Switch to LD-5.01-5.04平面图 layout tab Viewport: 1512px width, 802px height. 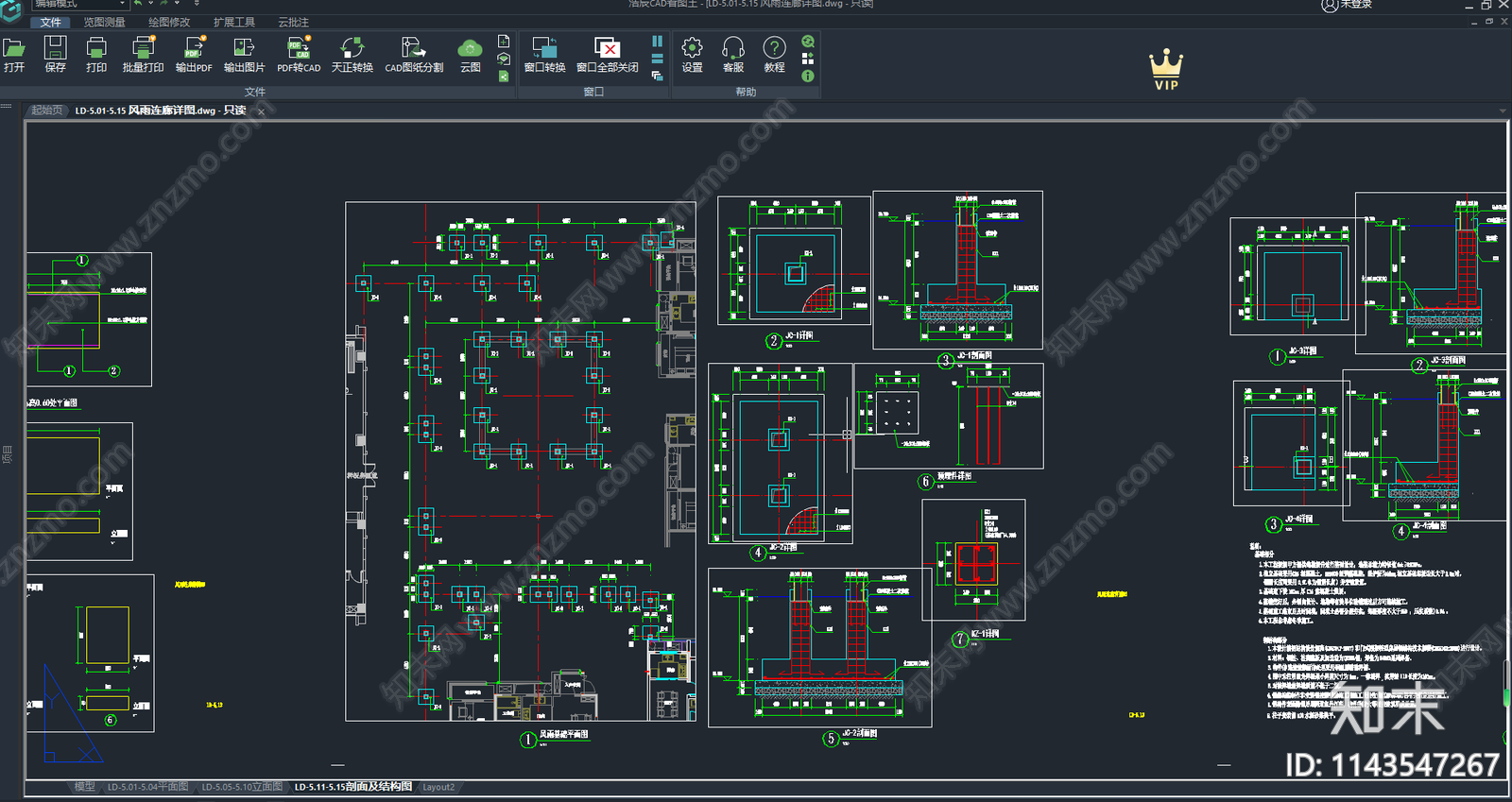click(147, 787)
